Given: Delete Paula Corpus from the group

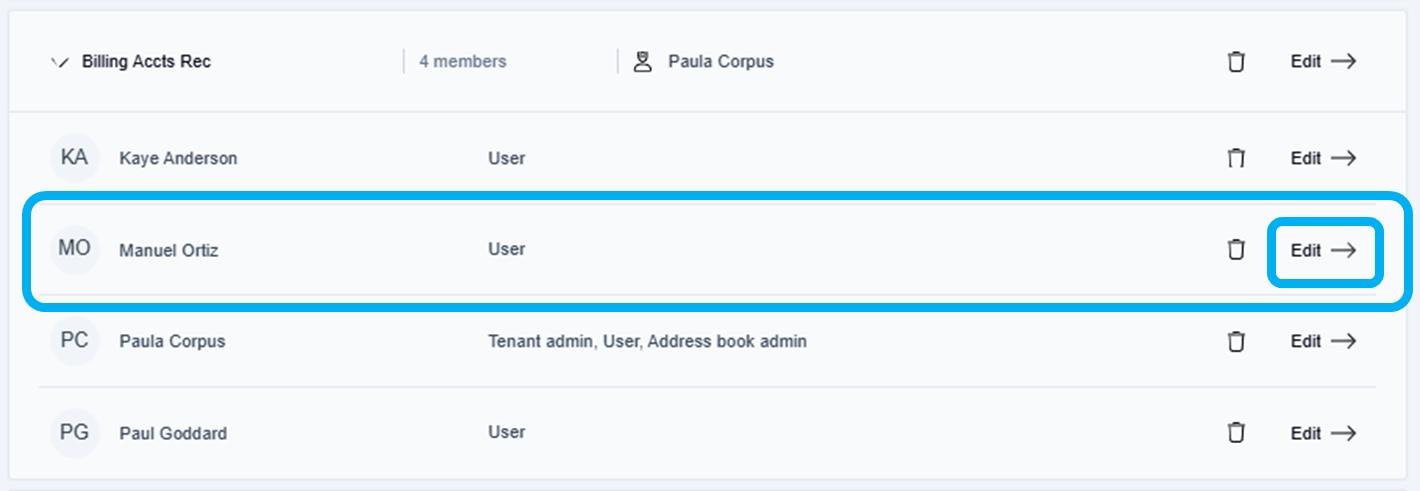Looking at the screenshot, I should coord(1236,342).
